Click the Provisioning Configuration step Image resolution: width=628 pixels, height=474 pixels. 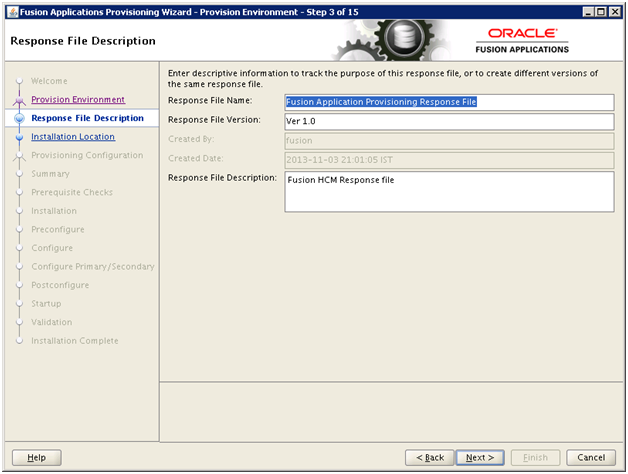87,155
